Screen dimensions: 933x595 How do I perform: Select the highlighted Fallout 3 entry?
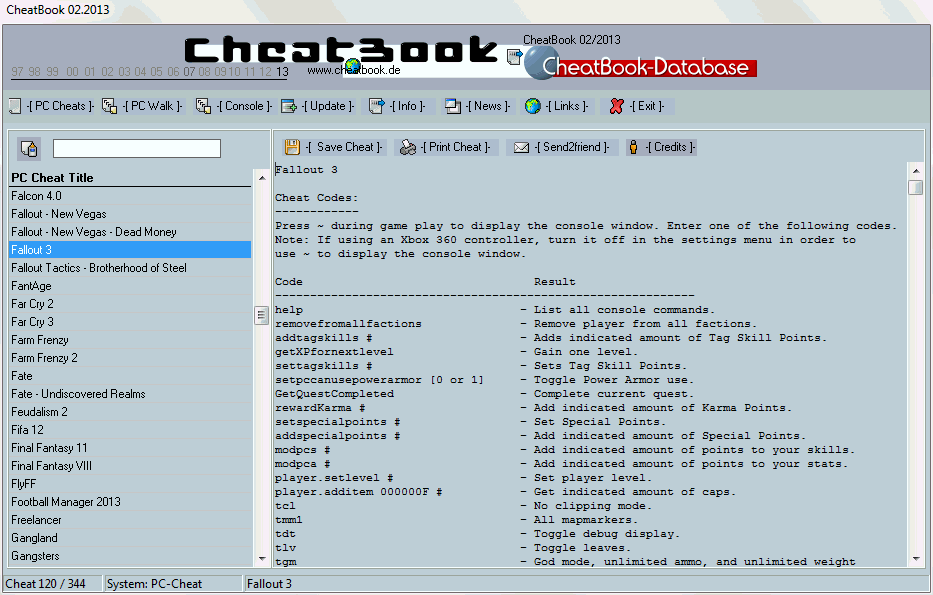[x=131, y=250]
